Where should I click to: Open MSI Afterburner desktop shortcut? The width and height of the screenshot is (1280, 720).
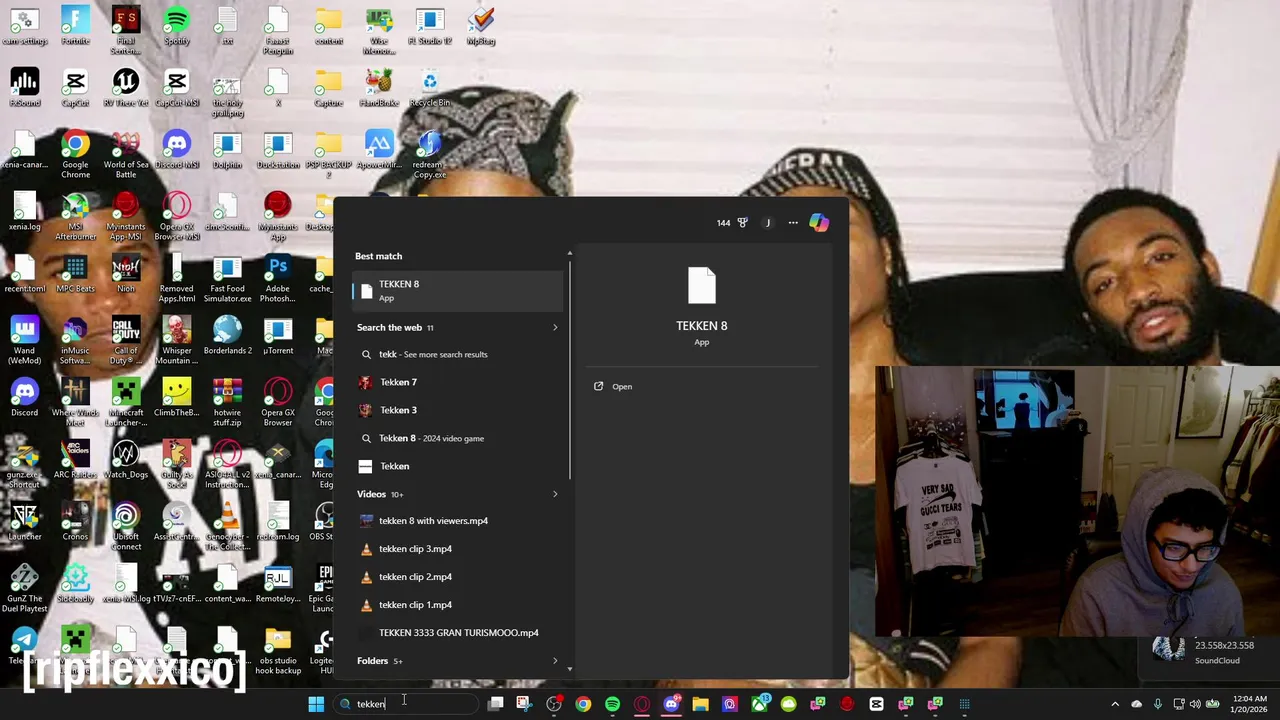[75, 217]
